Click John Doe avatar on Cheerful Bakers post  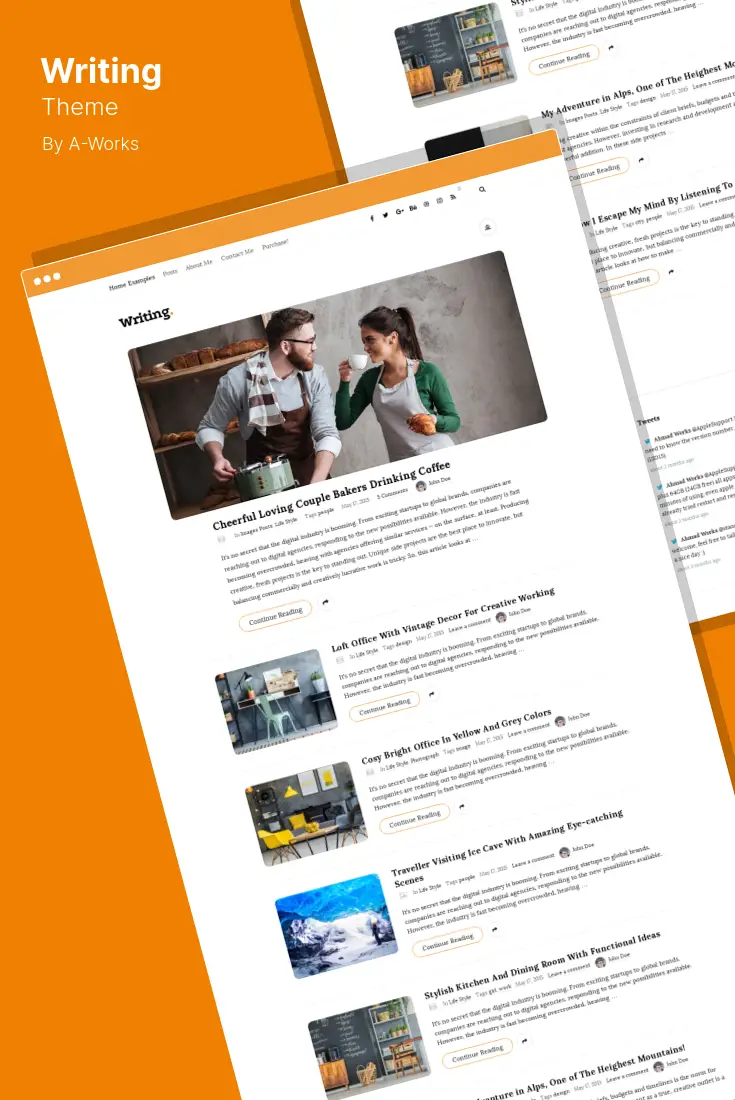pos(421,485)
